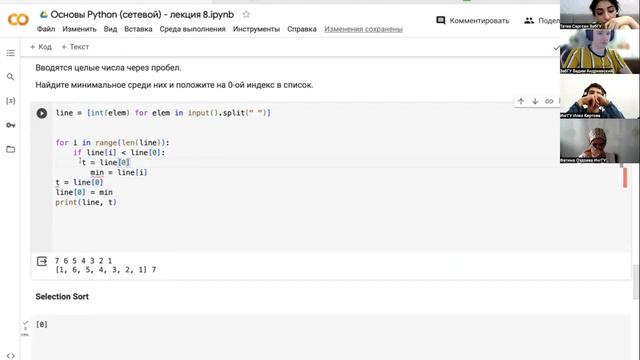Click the first input line of code
640x360 pixels.
tap(163, 113)
